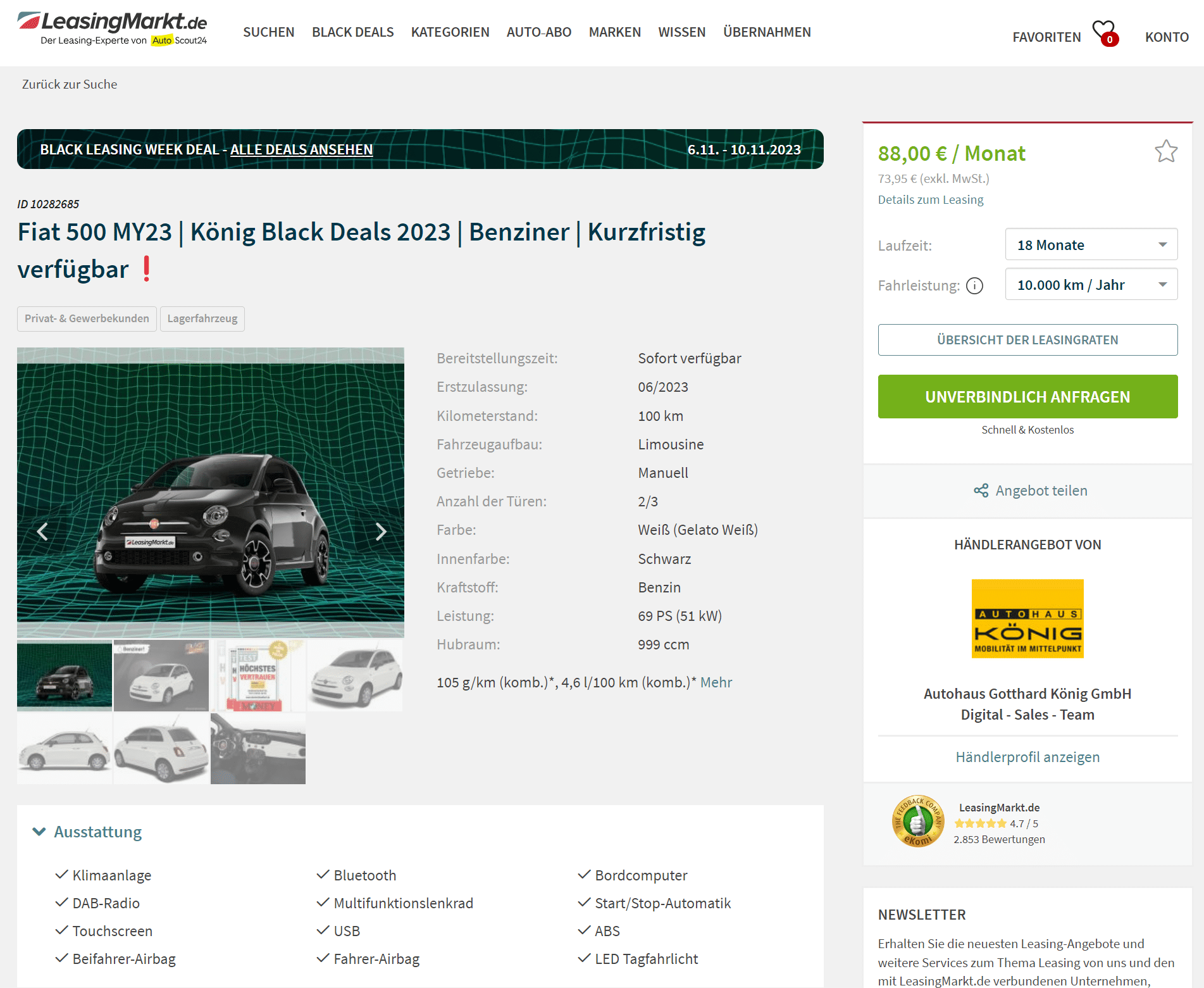Click ALLE DEALS ANSEHEN link
This screenshot has width=1204, height=988.
click(x=301, y=149)
